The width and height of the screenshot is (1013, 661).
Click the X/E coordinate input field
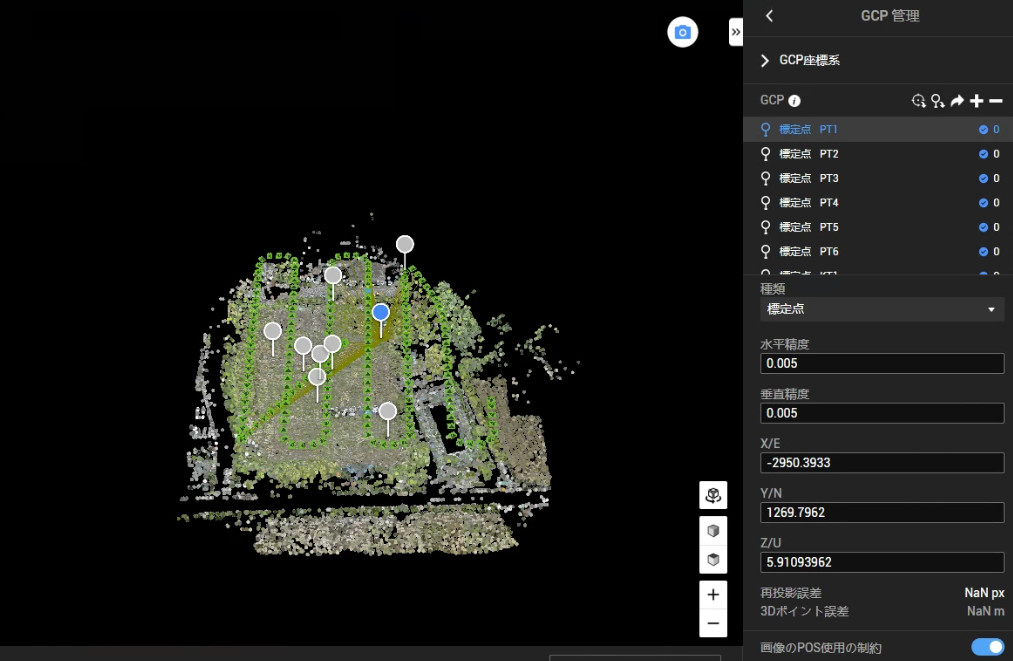point(881,463)
